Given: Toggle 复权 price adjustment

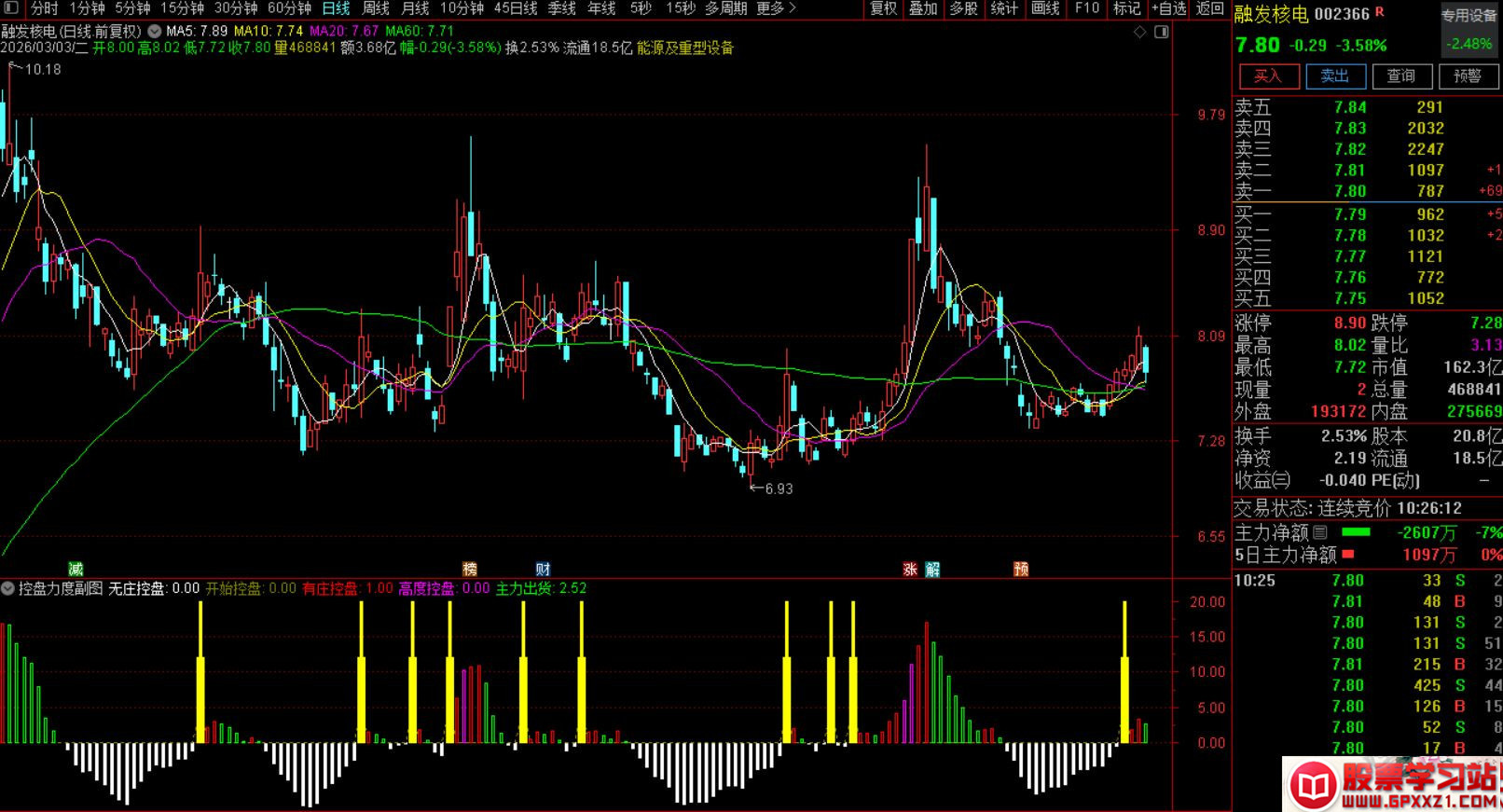Looking at the screenshot, I should coord(883,8).
